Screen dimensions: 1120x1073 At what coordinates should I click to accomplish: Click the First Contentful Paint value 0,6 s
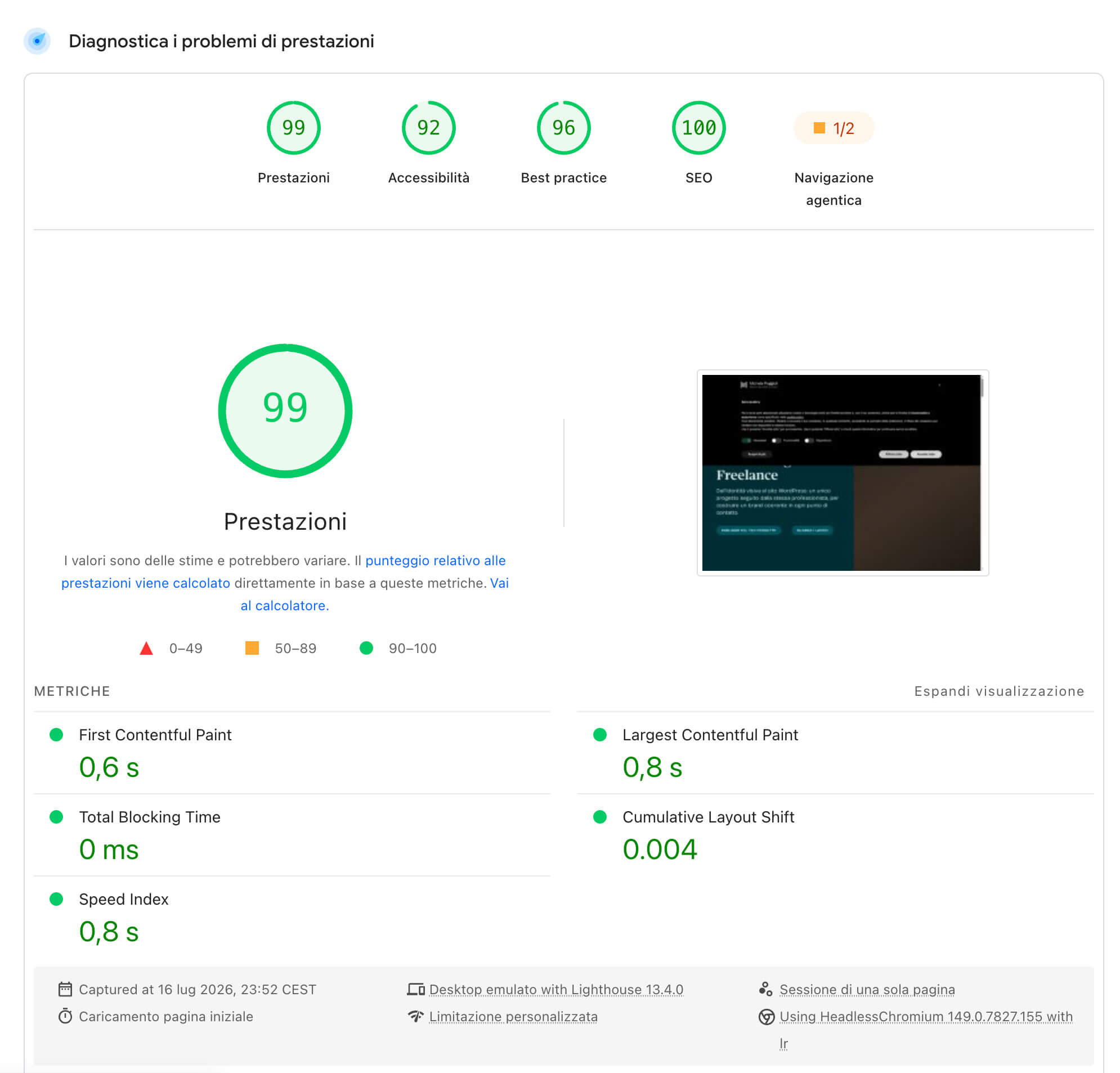(109, 767)
